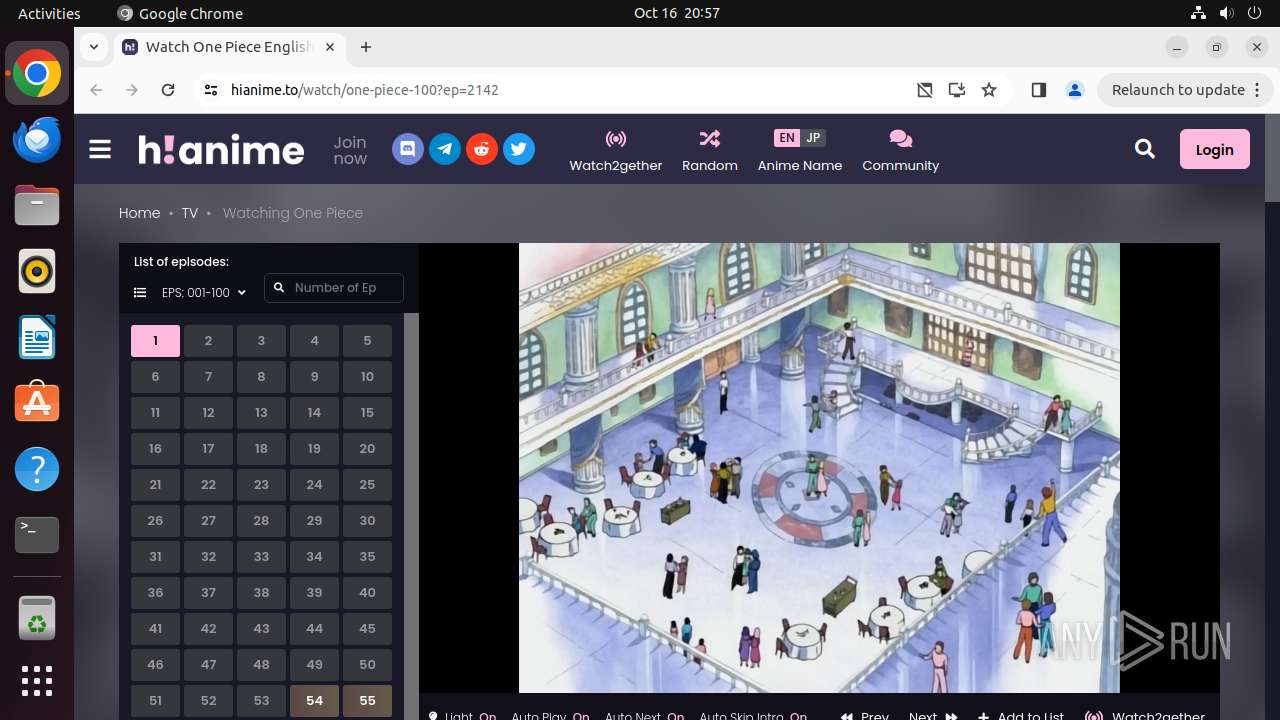Select episode 37
Viewport: 1280px width, 720px height.
(208, 593)
